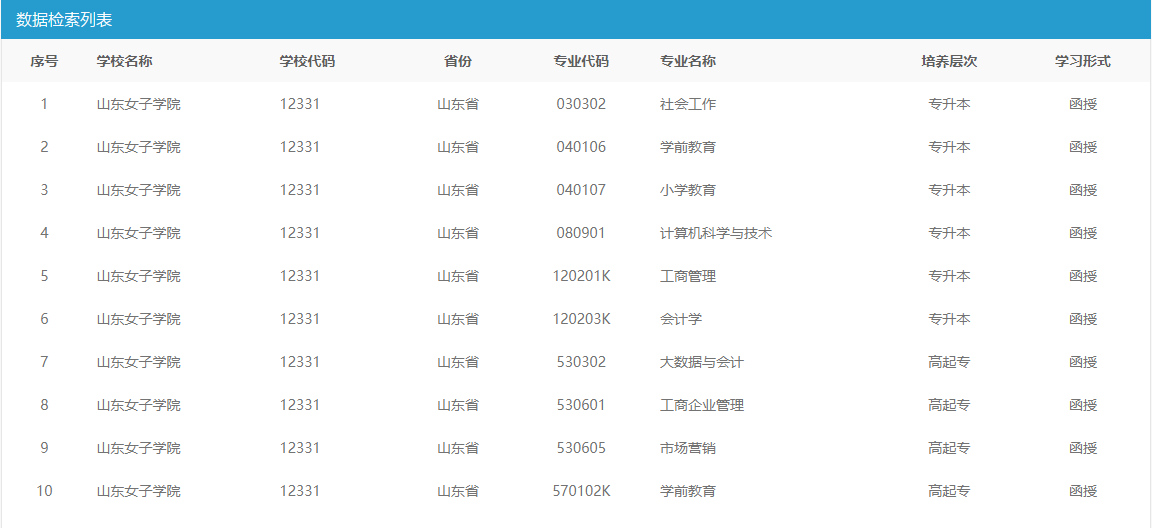Image resolution: width=1152 pixels, height=528 pixels.
Task: Click the 学习形式 column header
Action: pyautogui.click(x=1083, y=61)
